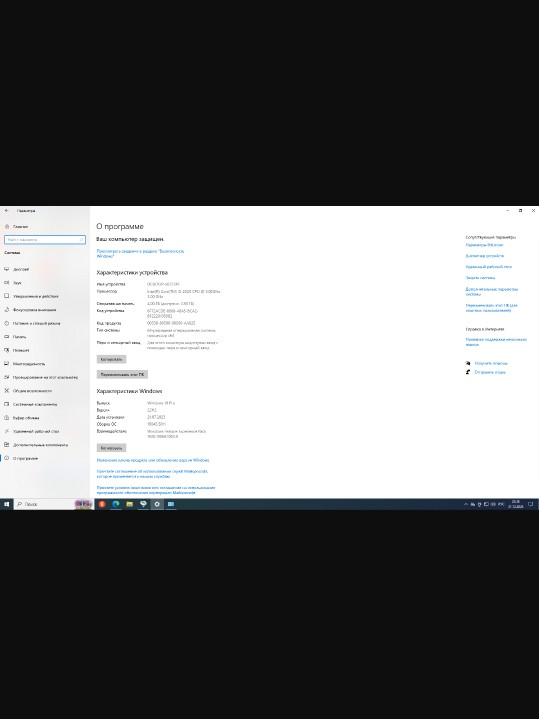Open the Диспетчер устройств (Device Manager) link
This screenshot has height=719, width=539.
484,256
